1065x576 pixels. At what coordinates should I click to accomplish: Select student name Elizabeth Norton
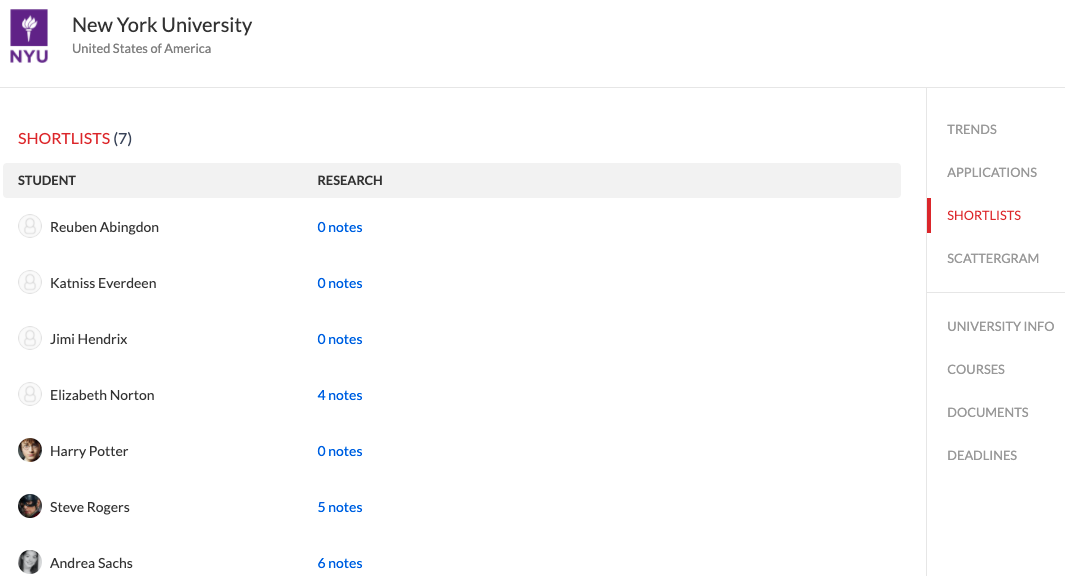(102, 395)
